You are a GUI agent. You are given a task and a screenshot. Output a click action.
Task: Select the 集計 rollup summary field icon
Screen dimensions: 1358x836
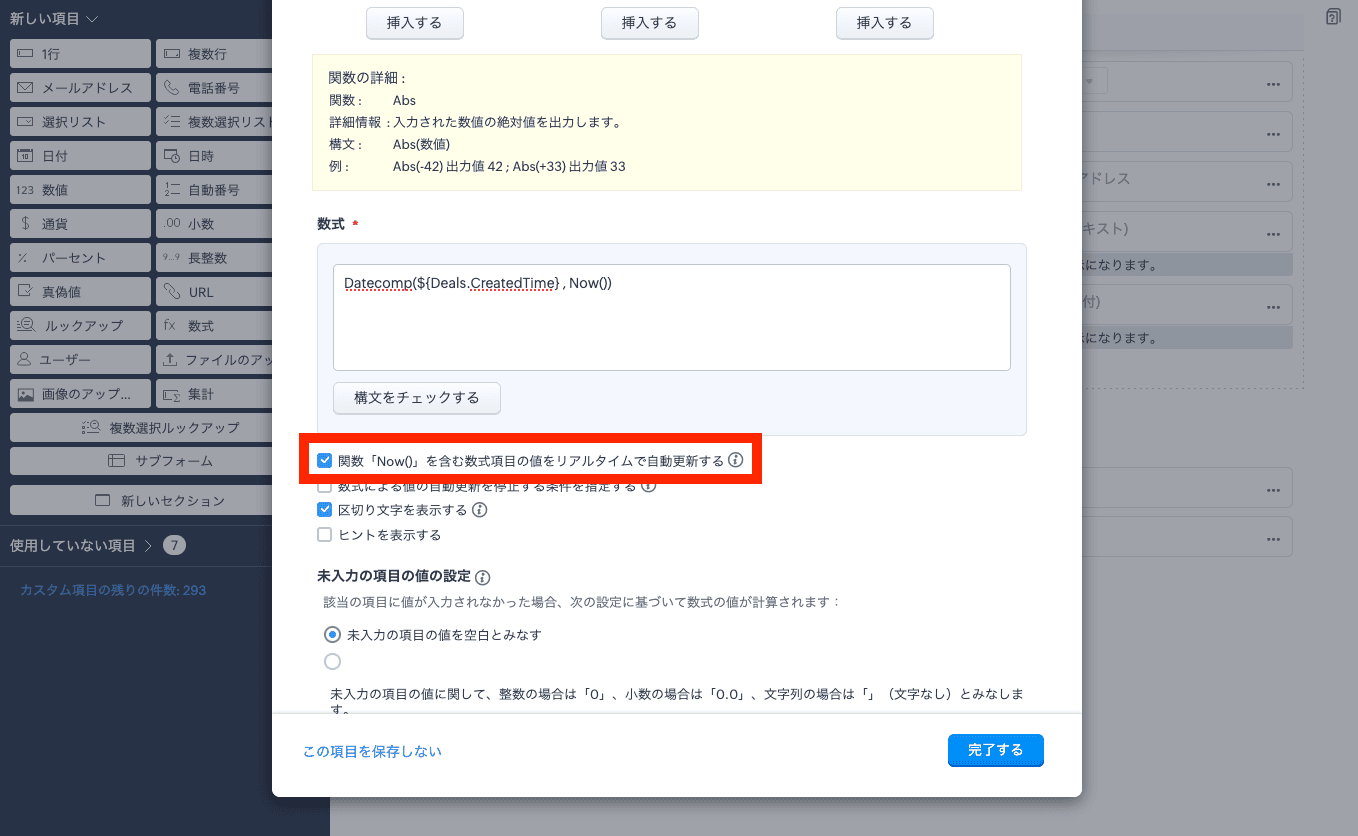click(171, 394)
